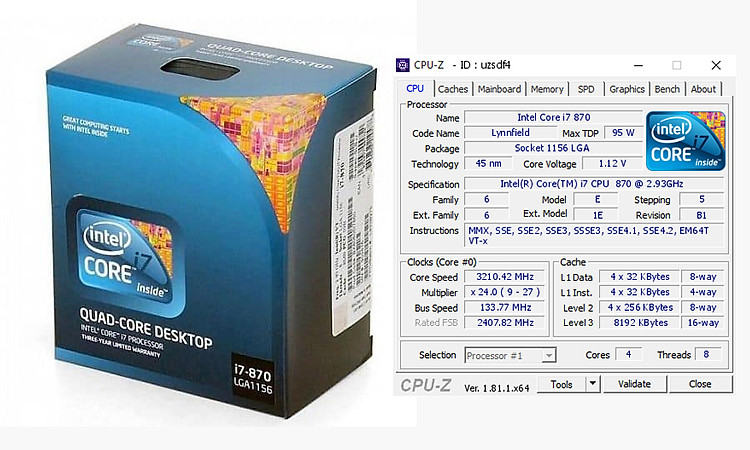Click the Close button at bottom

[x=700, y=384]
